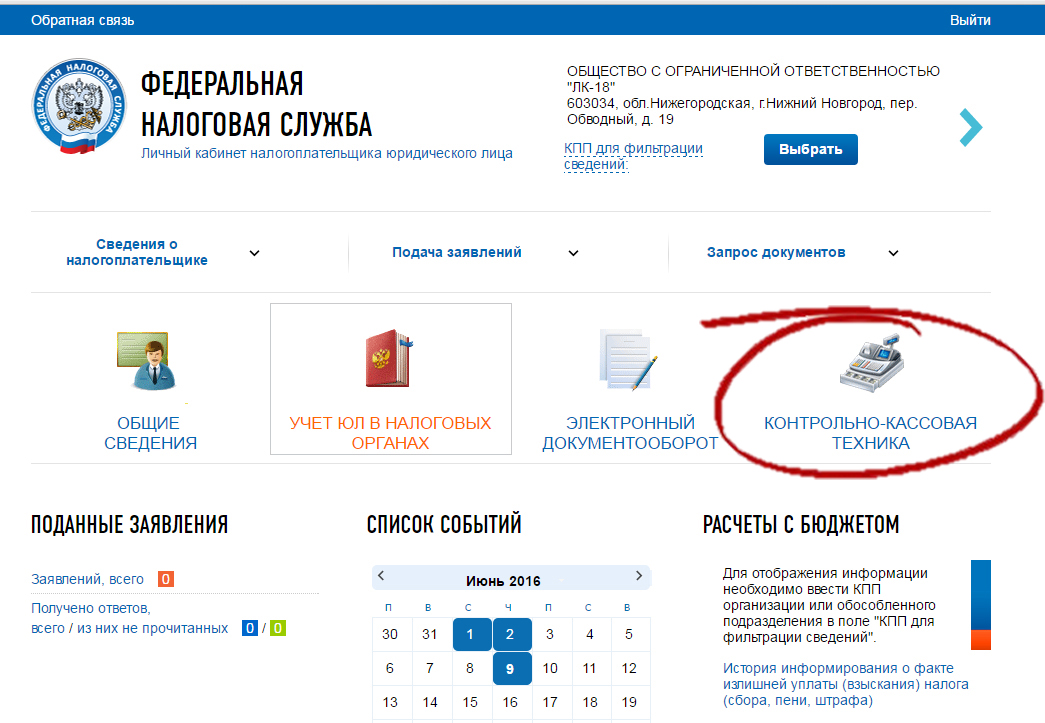The width and height of the screenshot is (1045, 723).
Task: Go to previous month in calendar
Action: pos(382,576)
